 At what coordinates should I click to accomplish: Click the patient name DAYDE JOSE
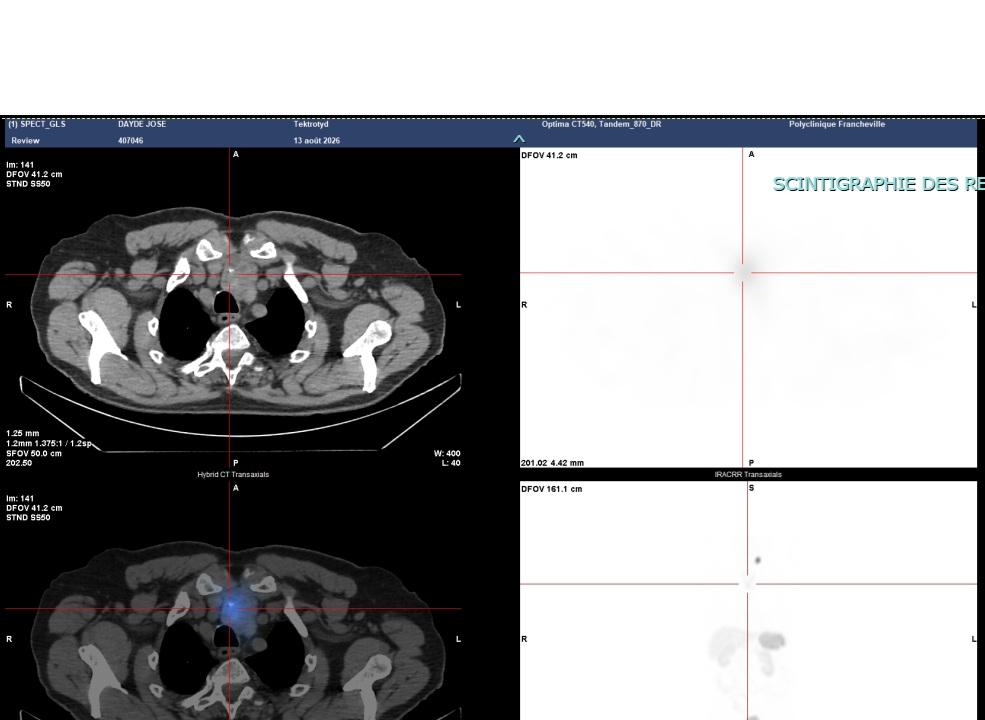(x=142, y=124)
